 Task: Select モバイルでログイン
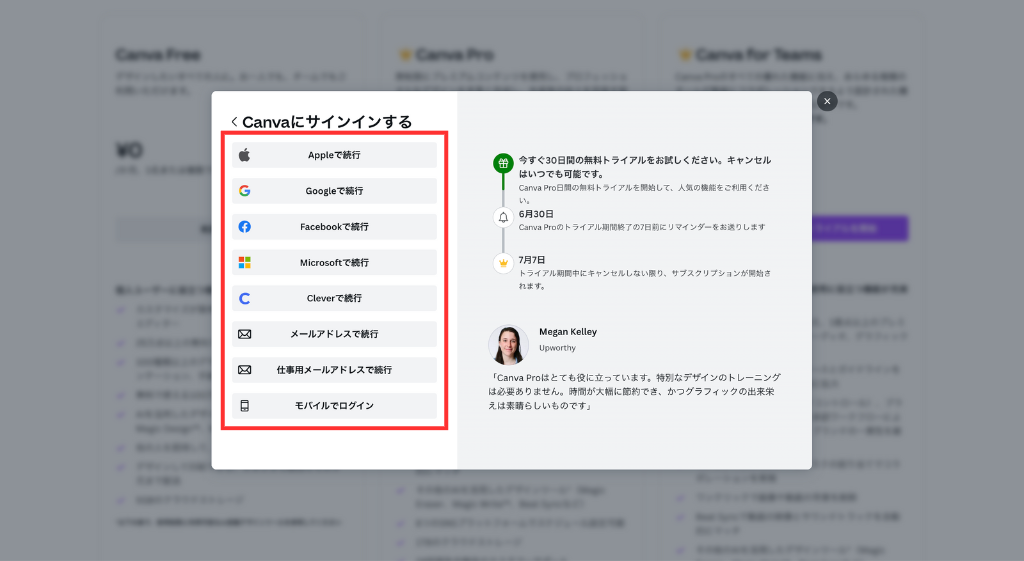[x=334, y=406]
